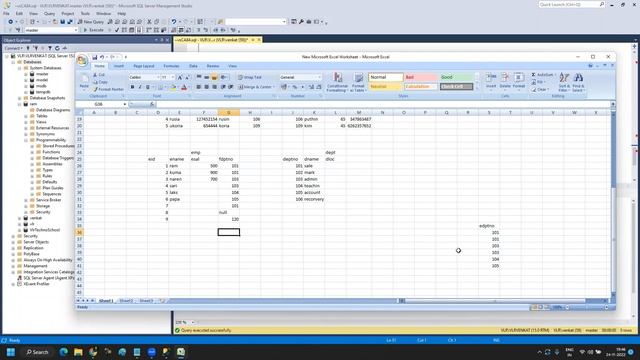Click the Paste button in Excel ribbon
640x360 pixels.
(x=84, y=82)
